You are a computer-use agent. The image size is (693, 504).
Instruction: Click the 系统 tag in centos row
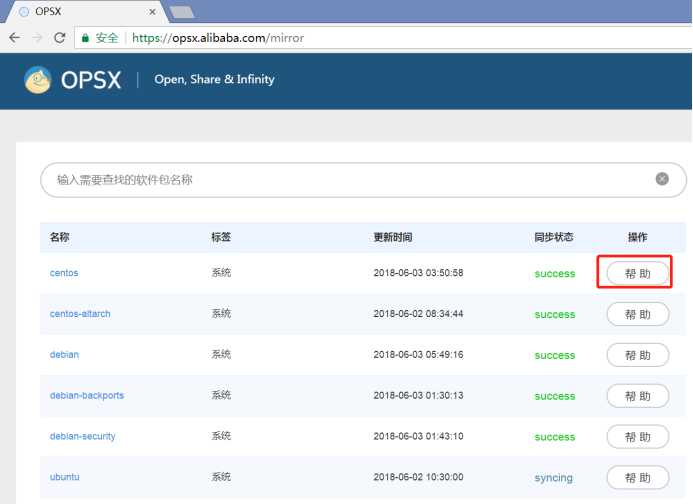[x=221, y=273]
